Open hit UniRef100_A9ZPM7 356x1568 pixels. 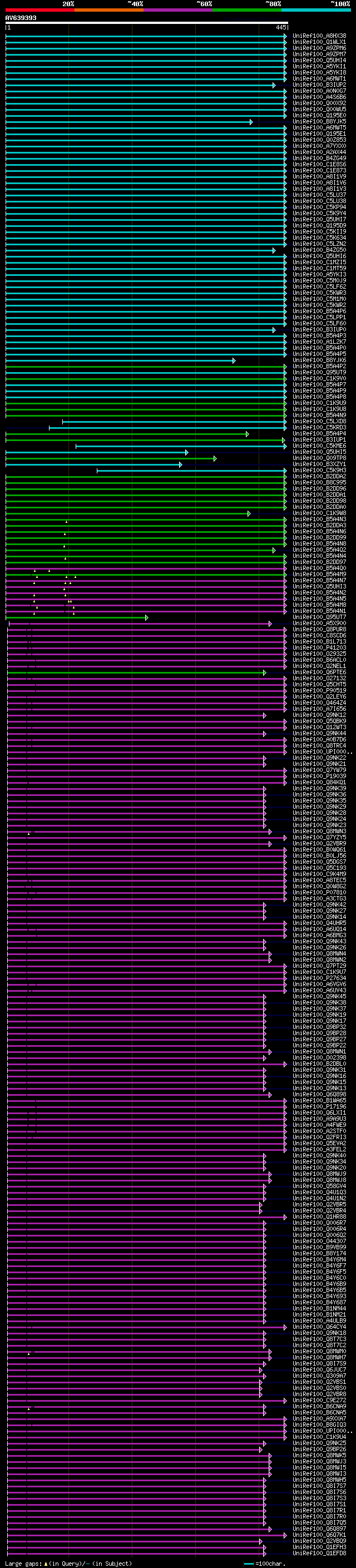(x=319, y=54)
